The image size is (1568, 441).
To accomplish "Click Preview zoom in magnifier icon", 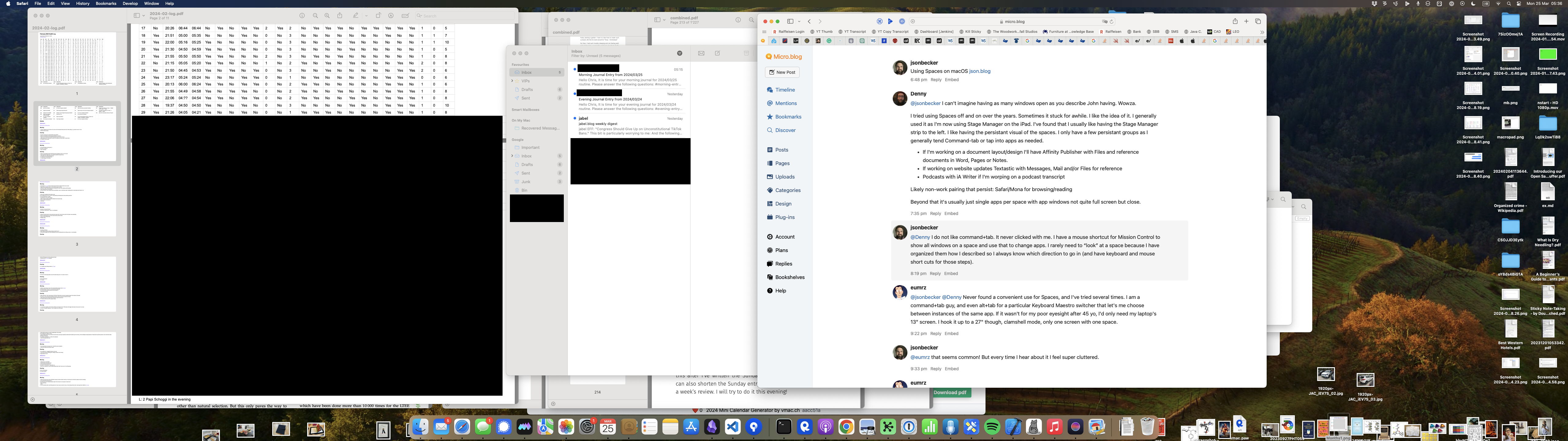I will tap(327, 16).
